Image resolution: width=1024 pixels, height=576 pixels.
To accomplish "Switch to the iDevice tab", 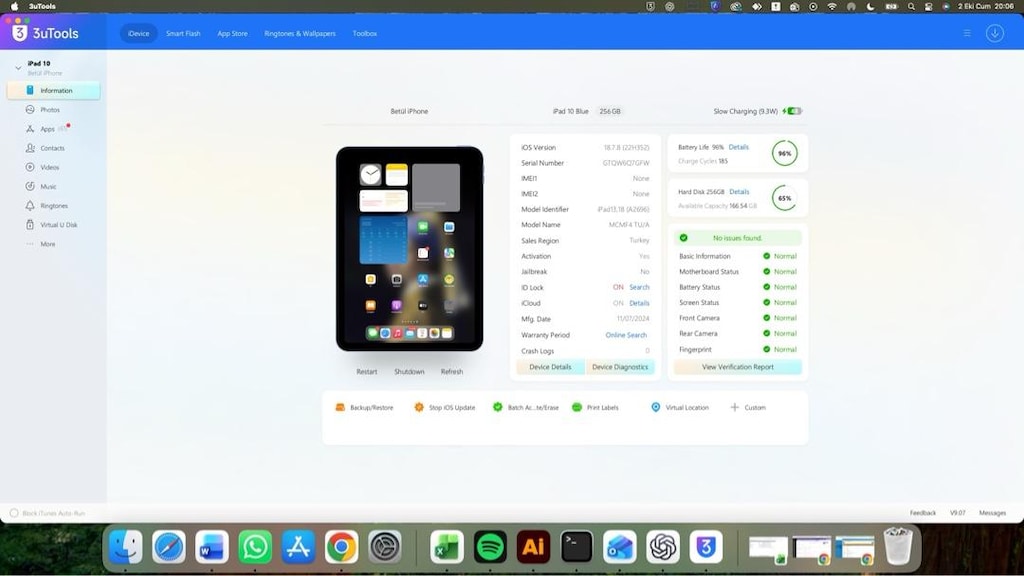I will pos(138,33).
